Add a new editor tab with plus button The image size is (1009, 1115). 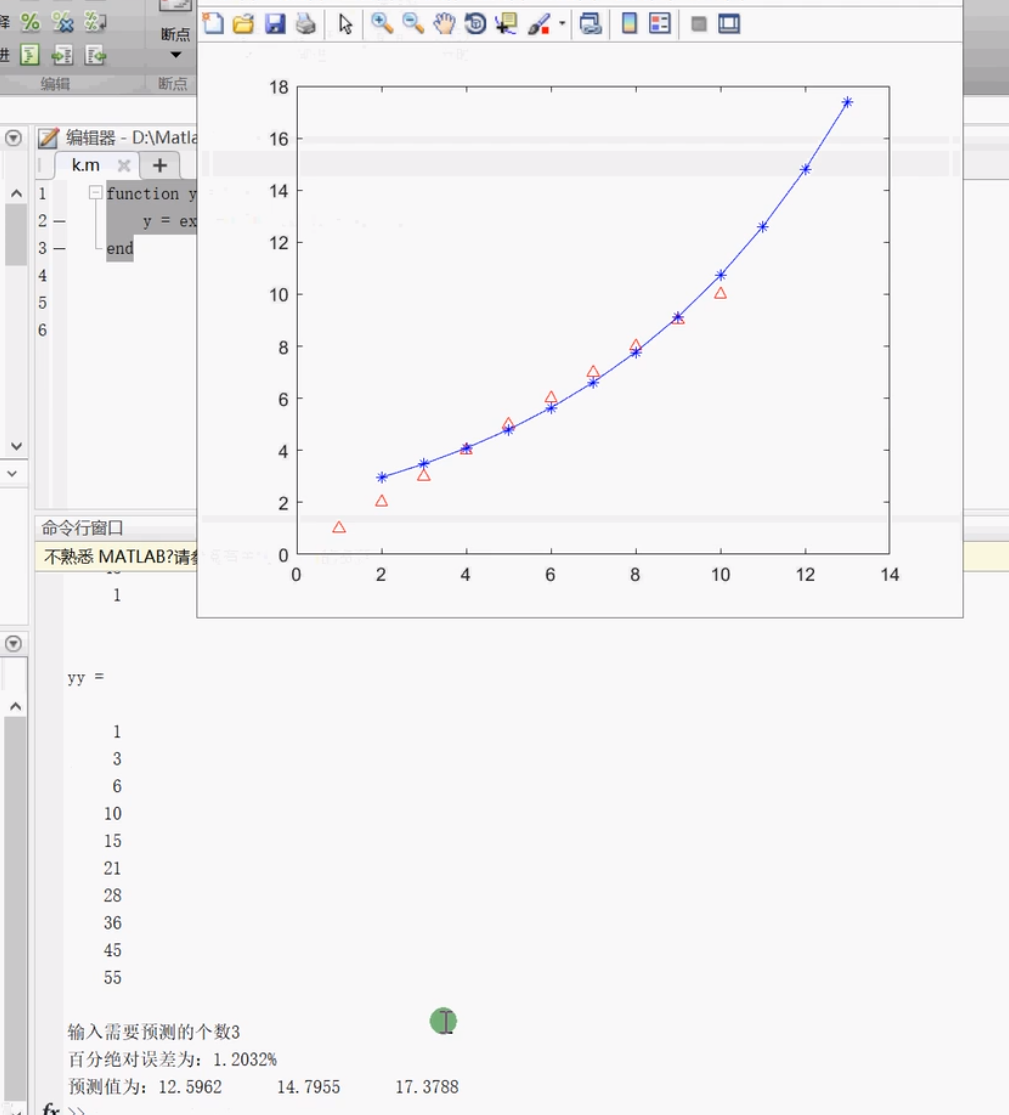point(160,166)
